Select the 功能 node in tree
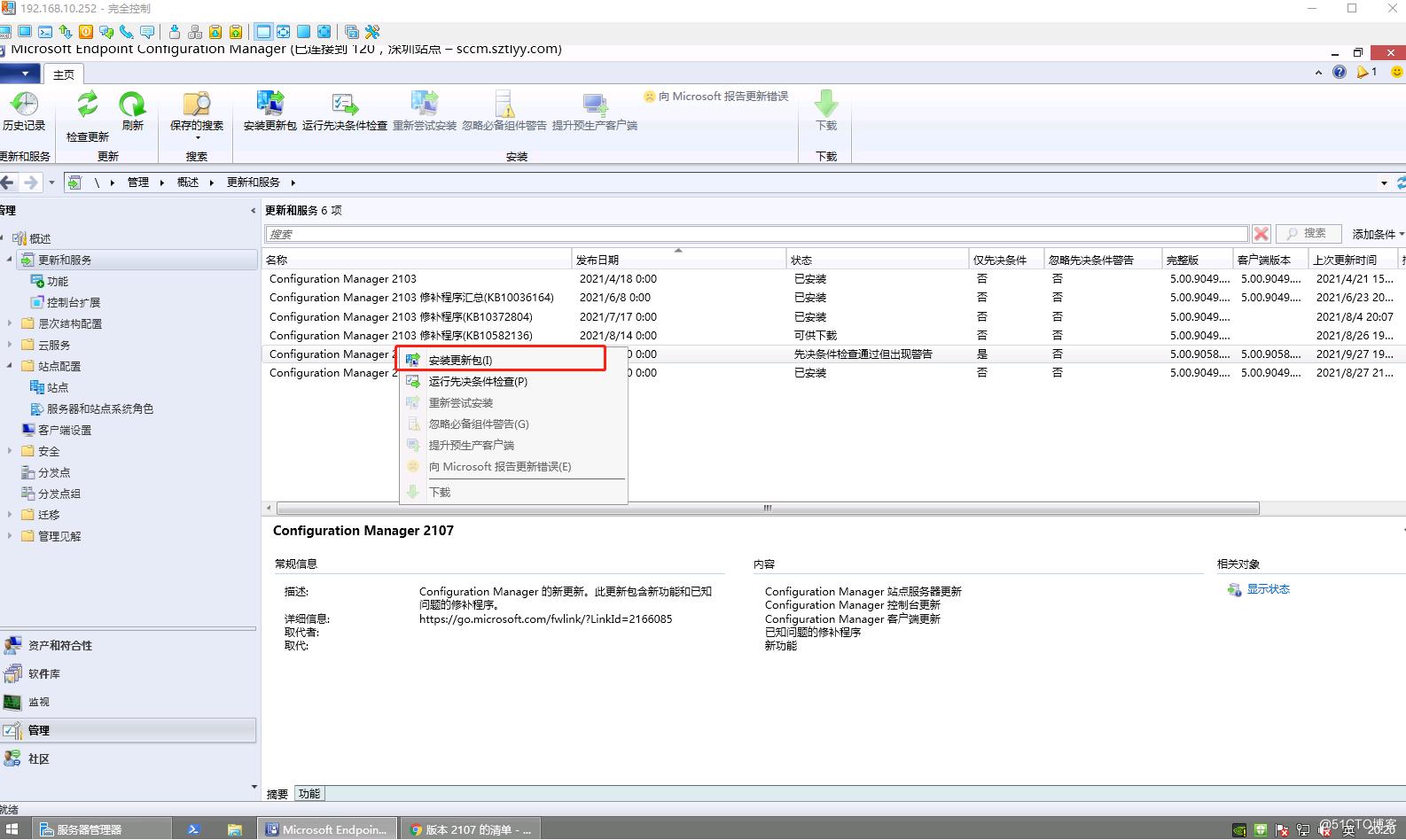The width and height of the screenshot is (1406, 840). click(x=58, y=281)
